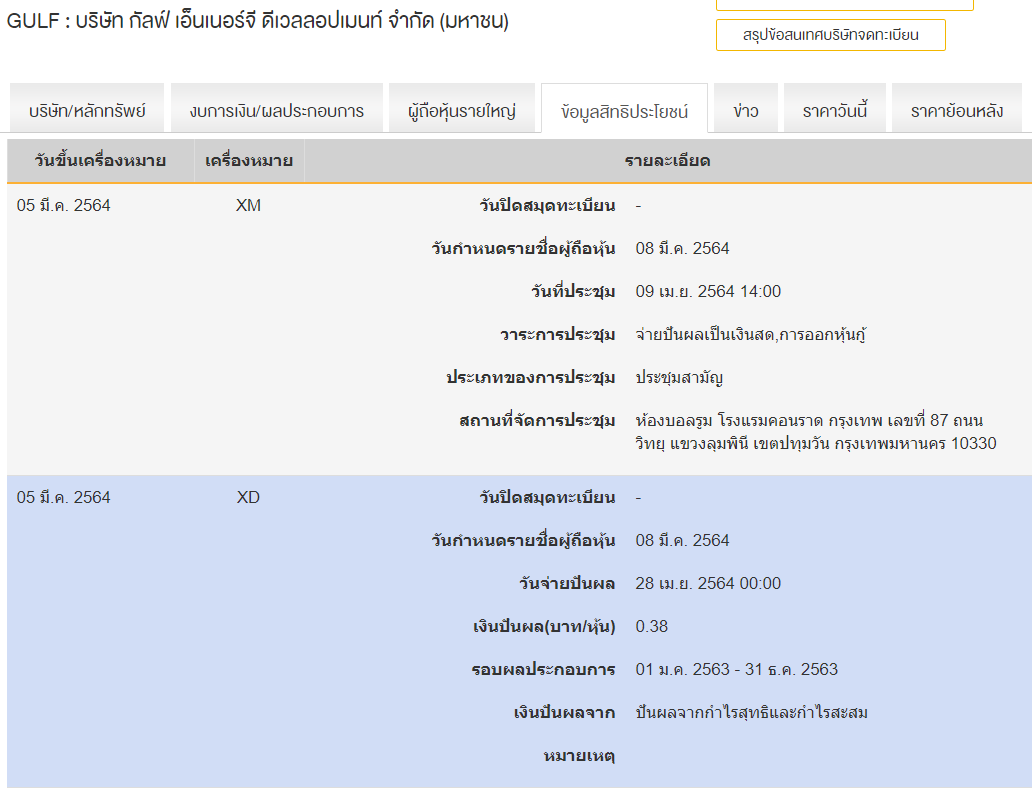
Task: Select dividend payment date 28 เม.ย. 2564 00:00
Action: [708, 583]
